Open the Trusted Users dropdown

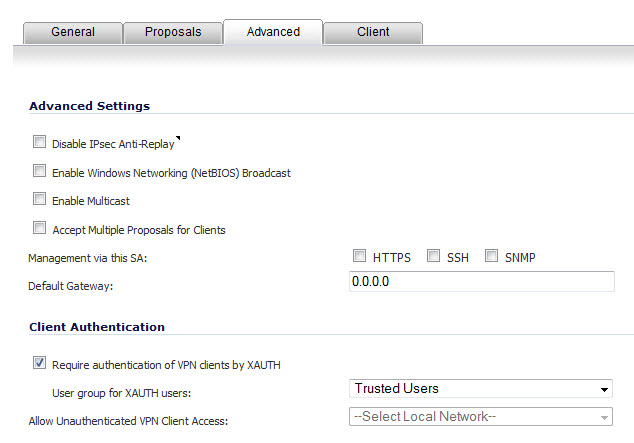(481, 389)
